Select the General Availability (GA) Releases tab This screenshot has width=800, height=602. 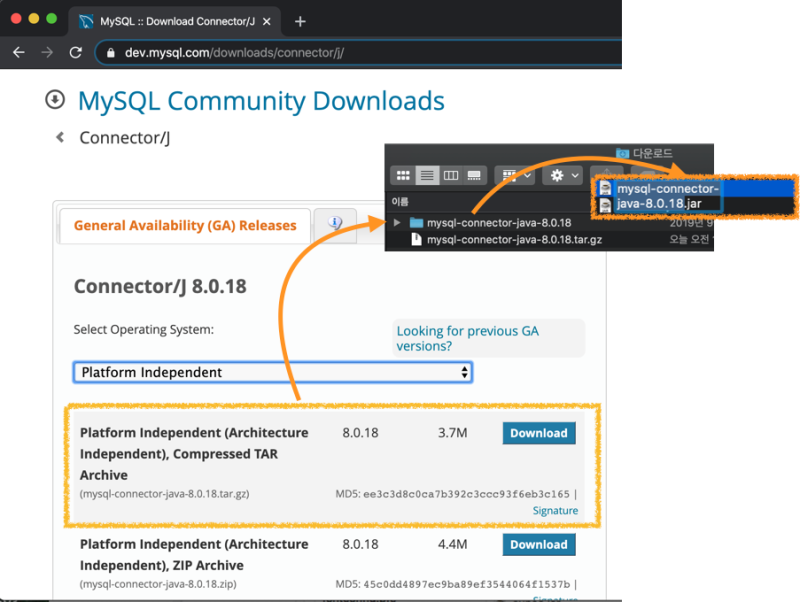click(183, 226)
